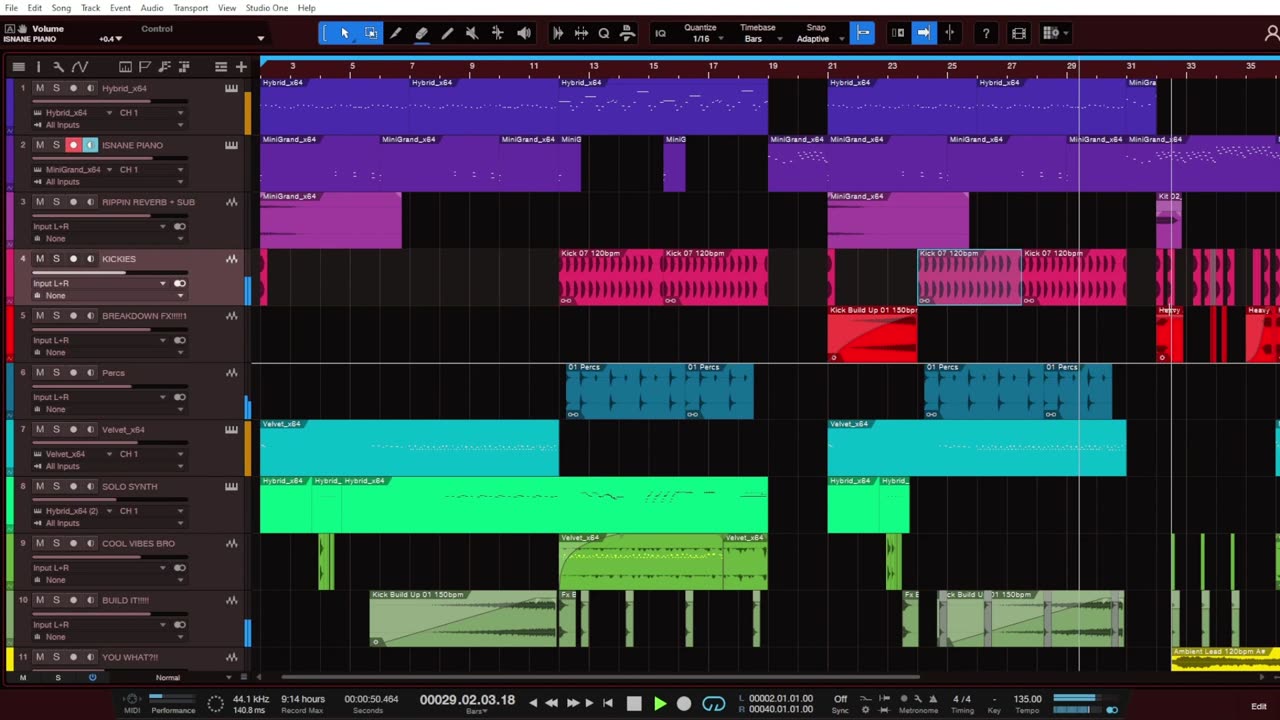Screen dimensions: 1280x720
Task: Select the Eraser tool
Action: point(421,33)
